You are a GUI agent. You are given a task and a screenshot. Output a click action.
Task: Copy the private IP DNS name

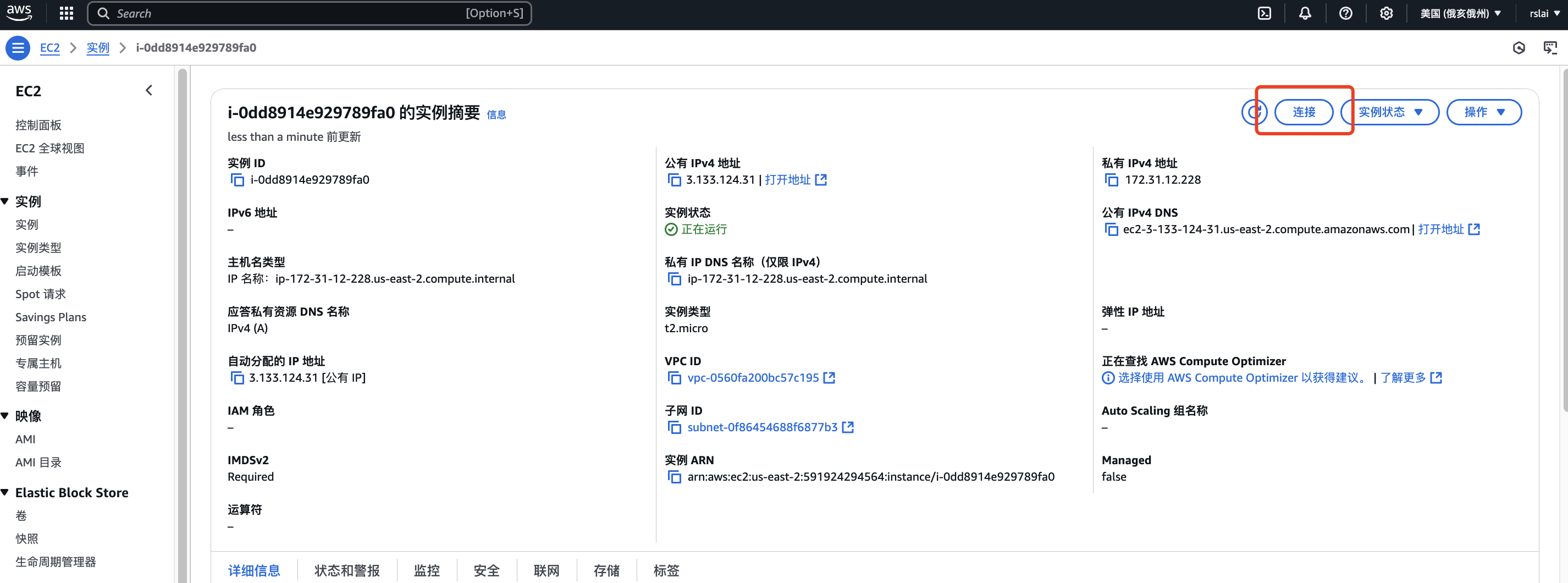click(674, 278)
